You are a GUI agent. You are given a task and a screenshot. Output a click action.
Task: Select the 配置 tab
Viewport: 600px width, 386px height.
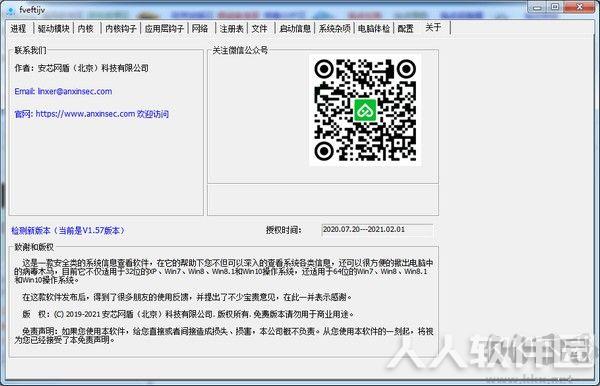405,29
